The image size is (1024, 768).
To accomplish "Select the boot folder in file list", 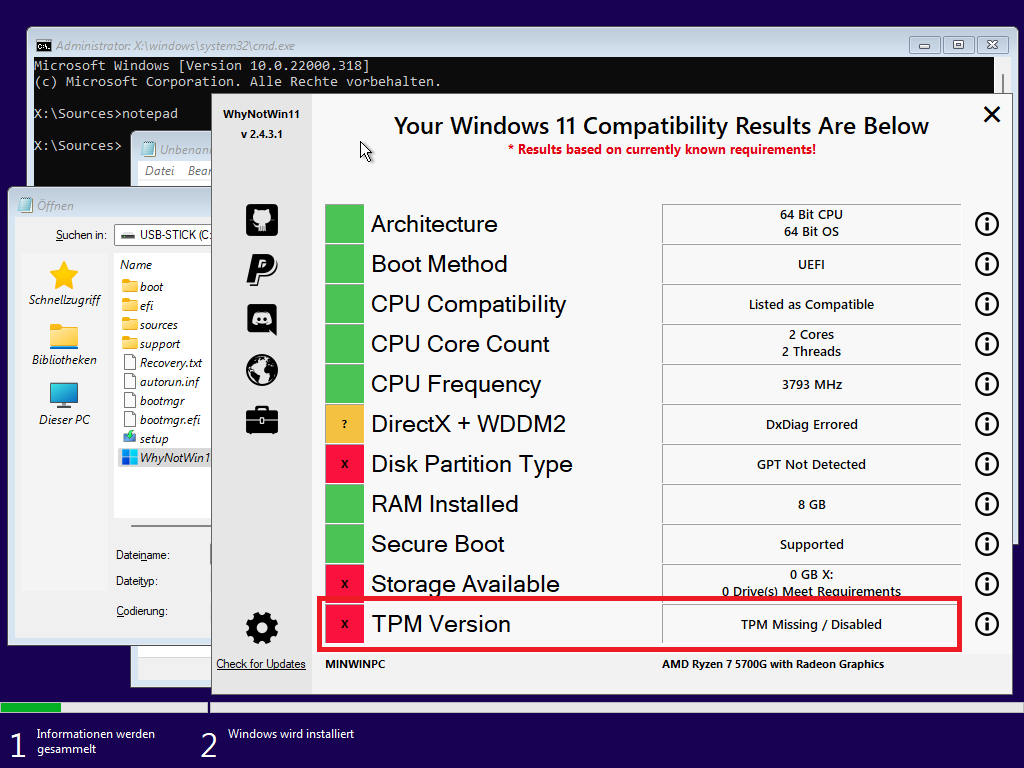I will click(142, 287).
